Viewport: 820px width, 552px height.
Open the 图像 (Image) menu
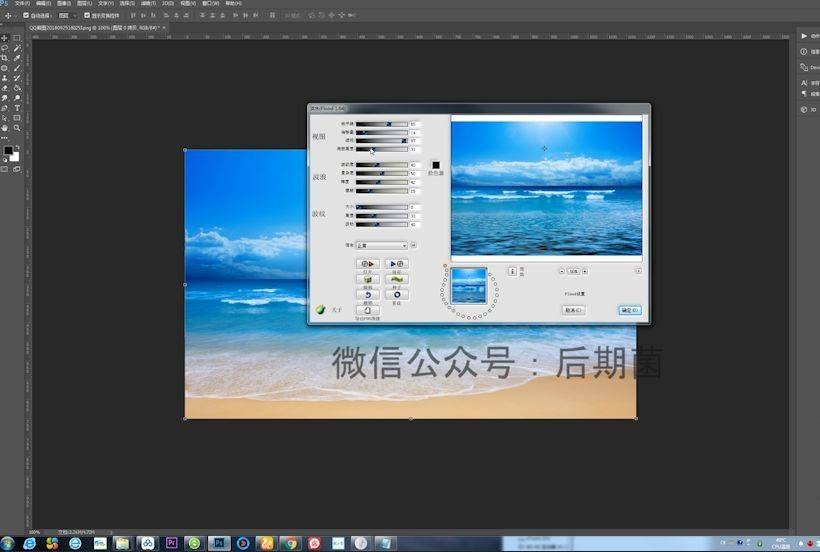click(x=64, y=4)
